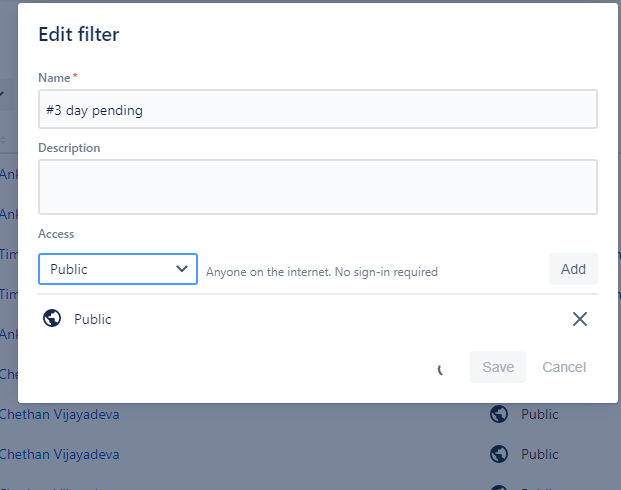The height and width of the screenshot is (490, 621).
Task: Click the Public text in second Chethan row
Action: click(540, 454)
